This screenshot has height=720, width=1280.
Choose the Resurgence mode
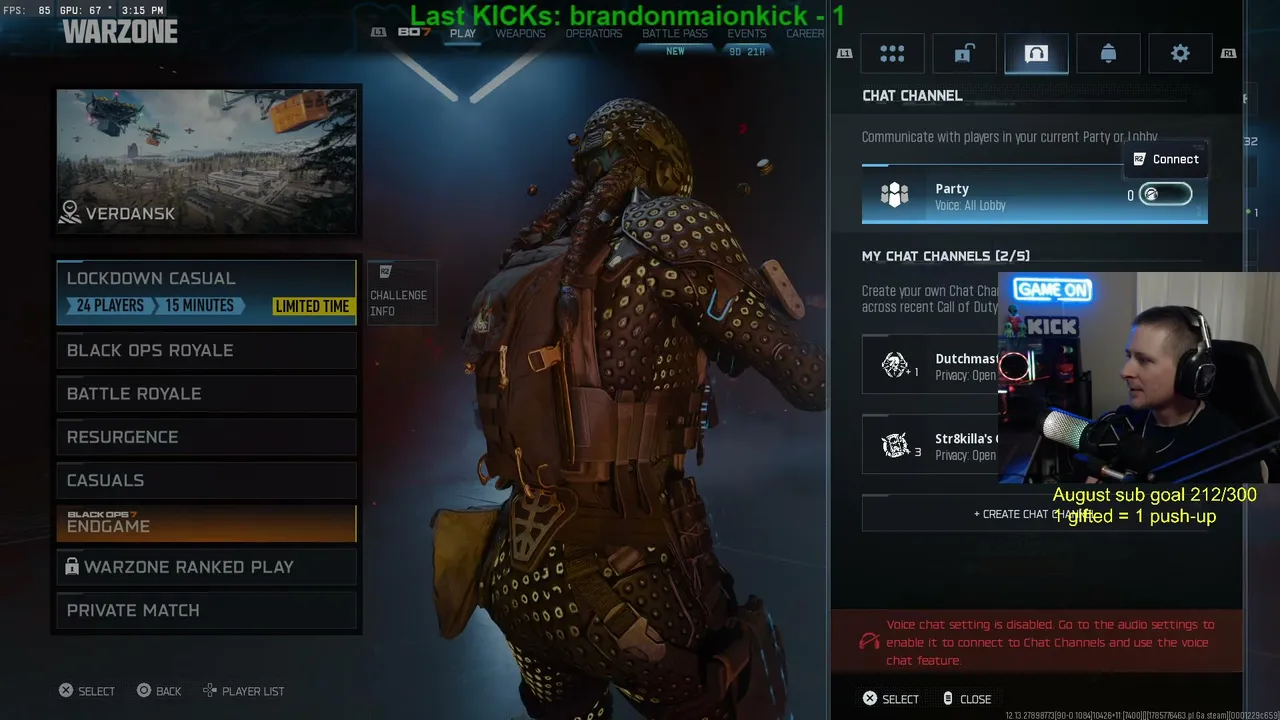coord(206,437)
